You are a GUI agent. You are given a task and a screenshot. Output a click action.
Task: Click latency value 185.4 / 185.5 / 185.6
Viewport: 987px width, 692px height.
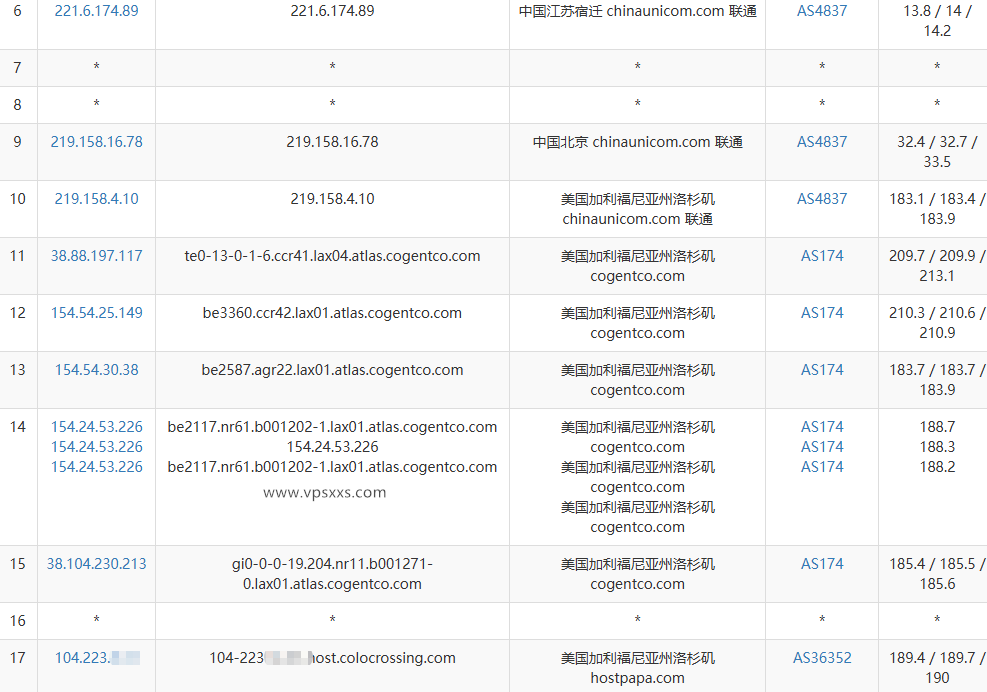click(x=937, y=574)
